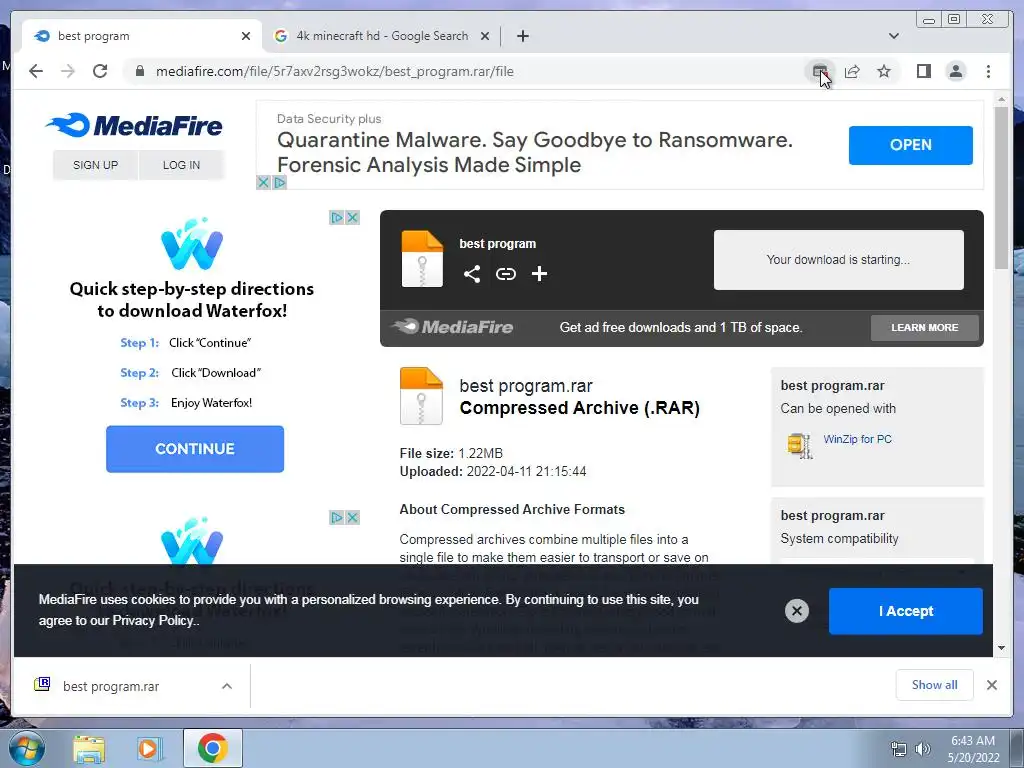Open the Windows Start menu
The image size is (1024, 768).
(27, 748)
